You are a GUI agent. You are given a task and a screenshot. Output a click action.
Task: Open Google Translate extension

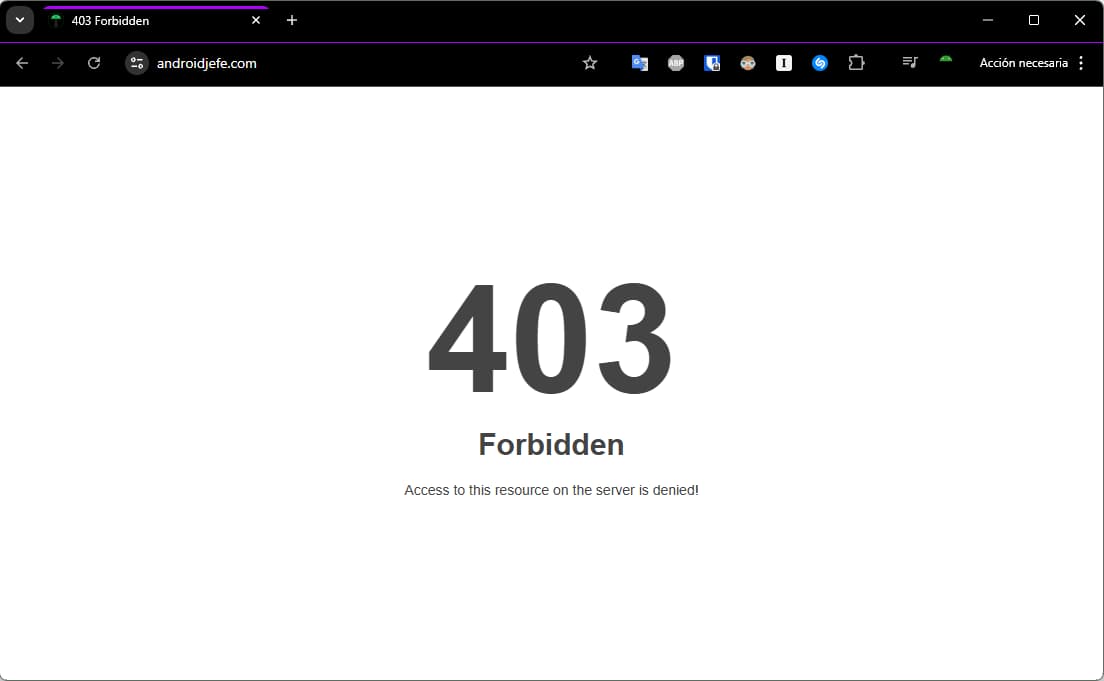coord(639,63)
